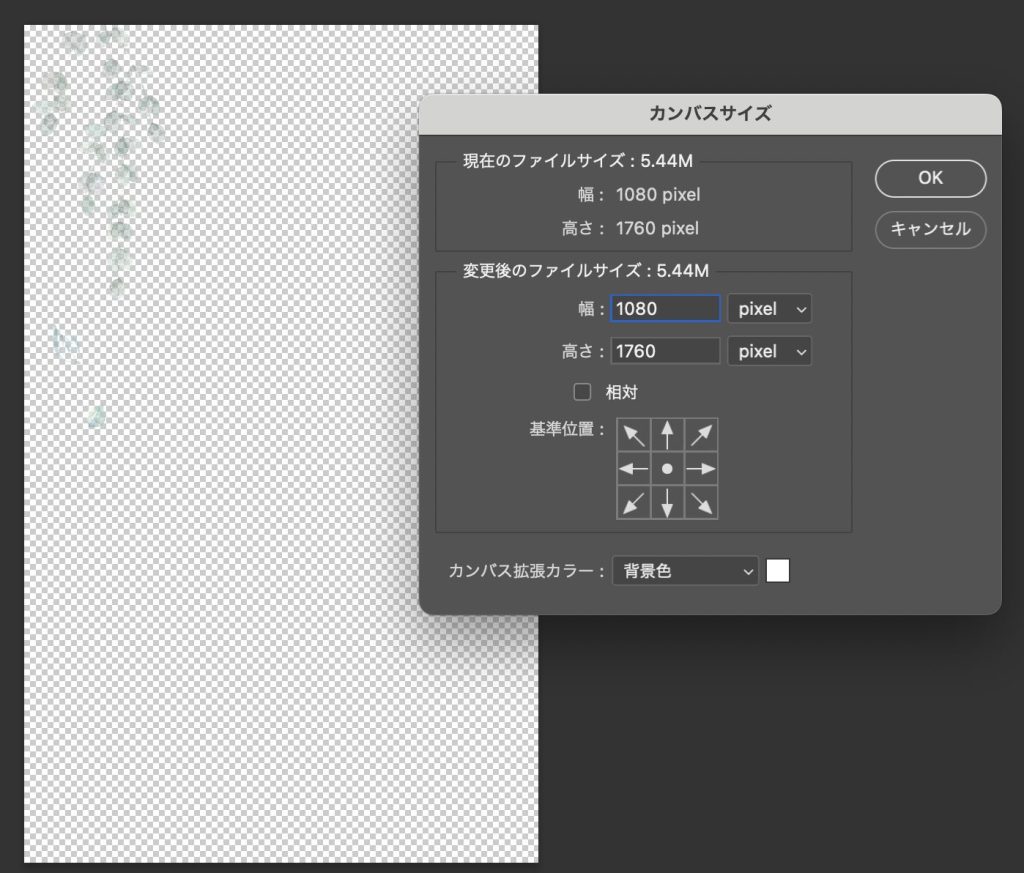The height and width of the screenshot is (873, 1024).
Task: Open the width unit pixel dropdown
Action: coord(769,309)
